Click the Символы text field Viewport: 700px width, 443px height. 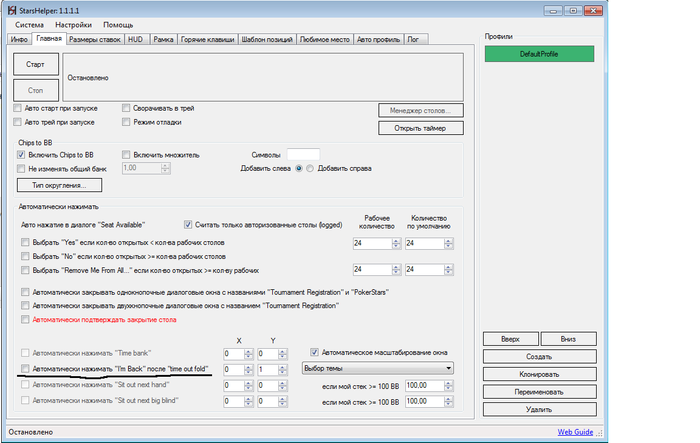click(303, 155)
